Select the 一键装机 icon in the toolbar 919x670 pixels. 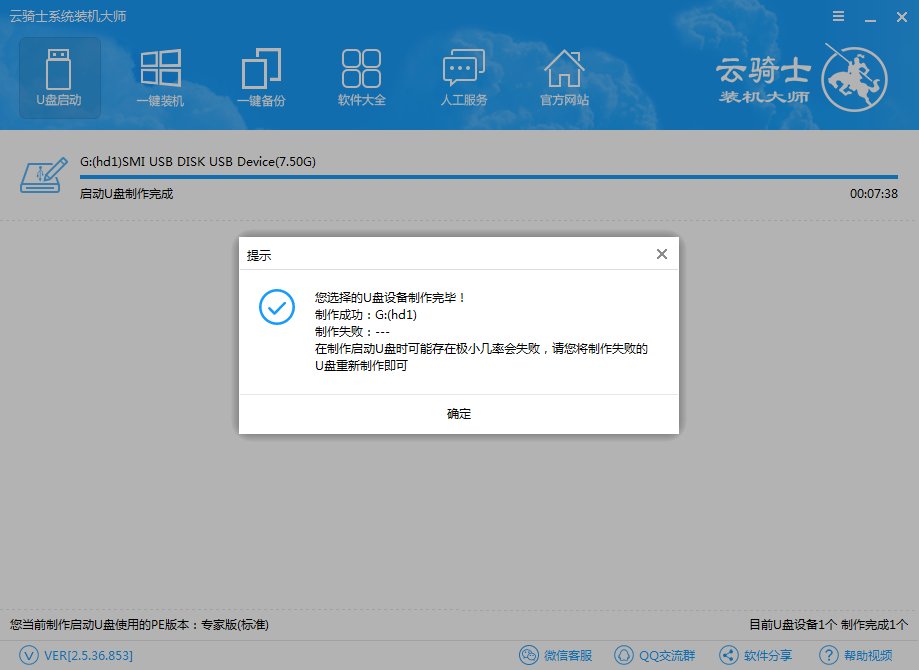tap(160, 77)
